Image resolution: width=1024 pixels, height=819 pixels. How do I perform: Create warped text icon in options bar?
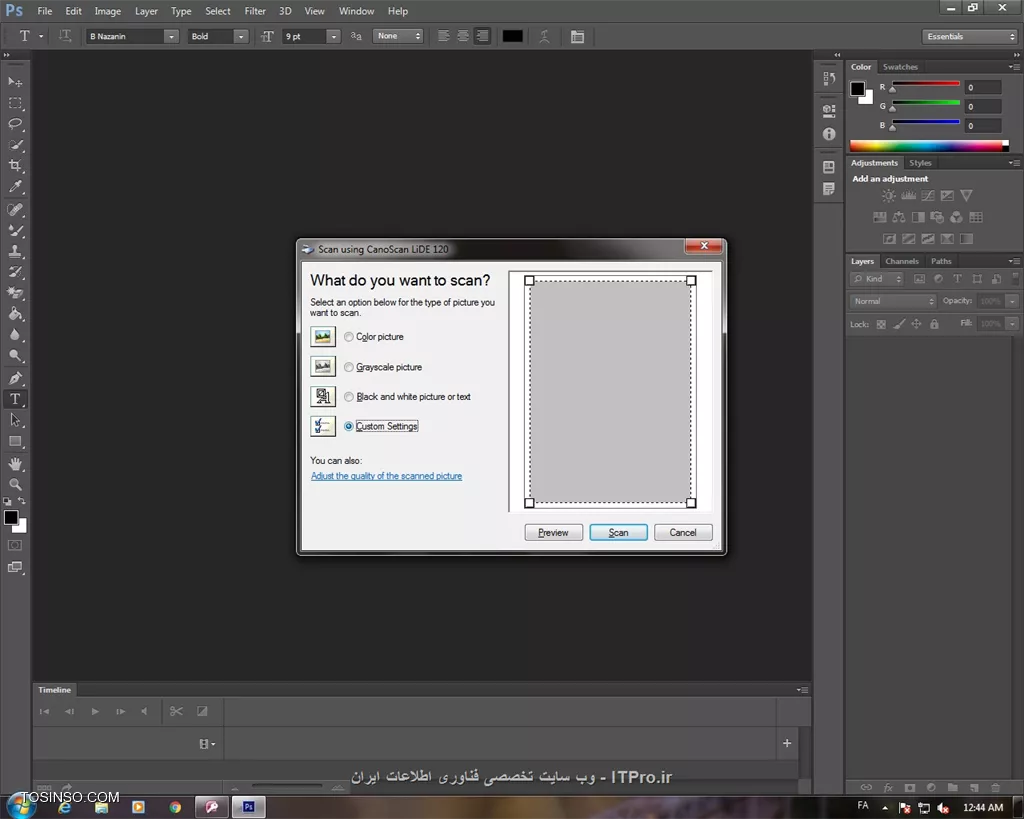[544, 37]
